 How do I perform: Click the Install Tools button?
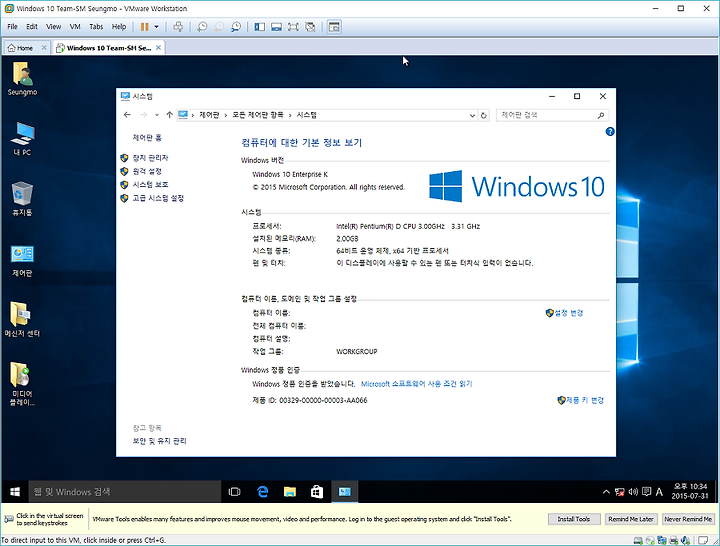coord(574,519)
